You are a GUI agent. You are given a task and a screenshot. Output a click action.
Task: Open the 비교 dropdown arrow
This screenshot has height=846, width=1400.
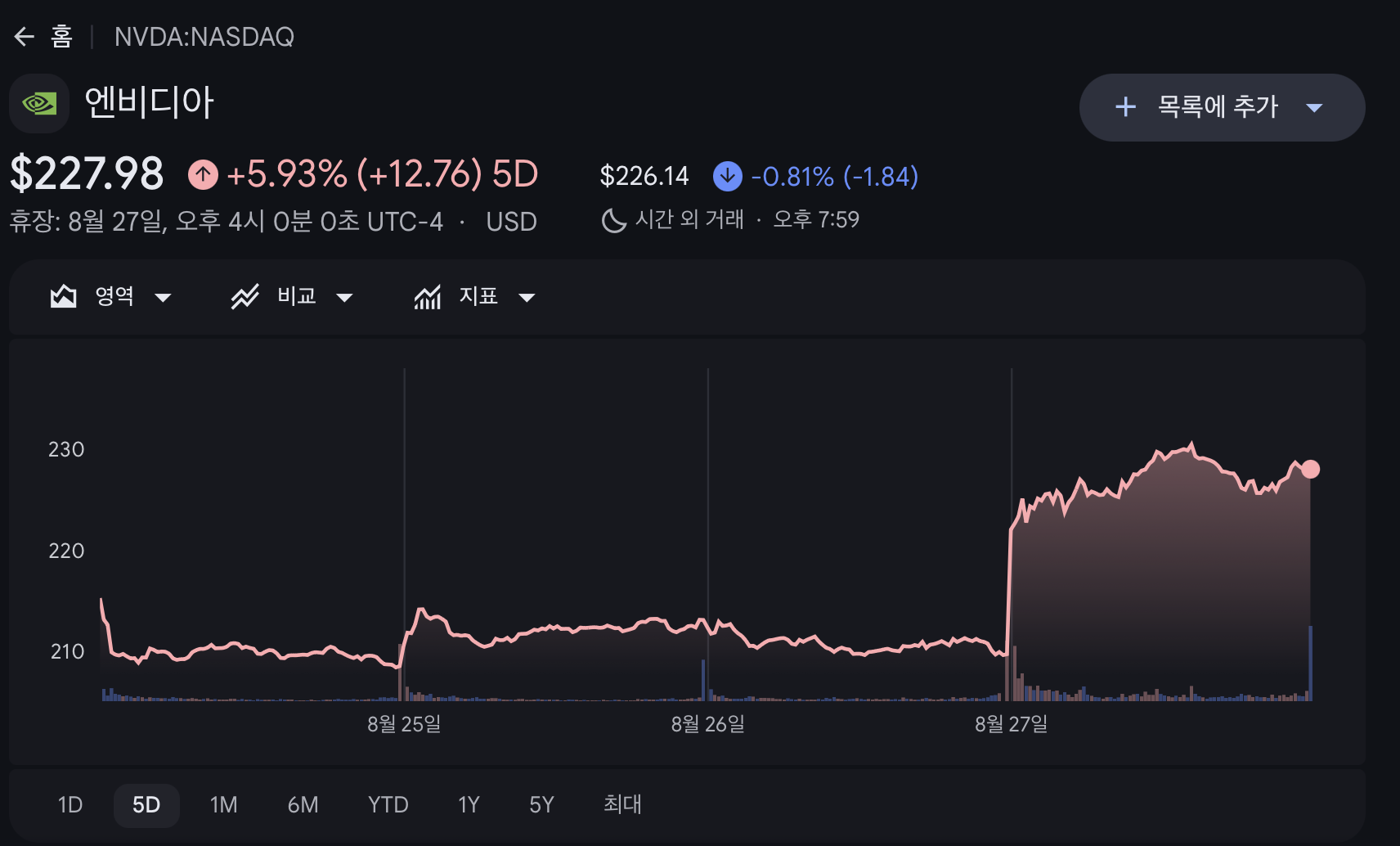pos(344,298)
